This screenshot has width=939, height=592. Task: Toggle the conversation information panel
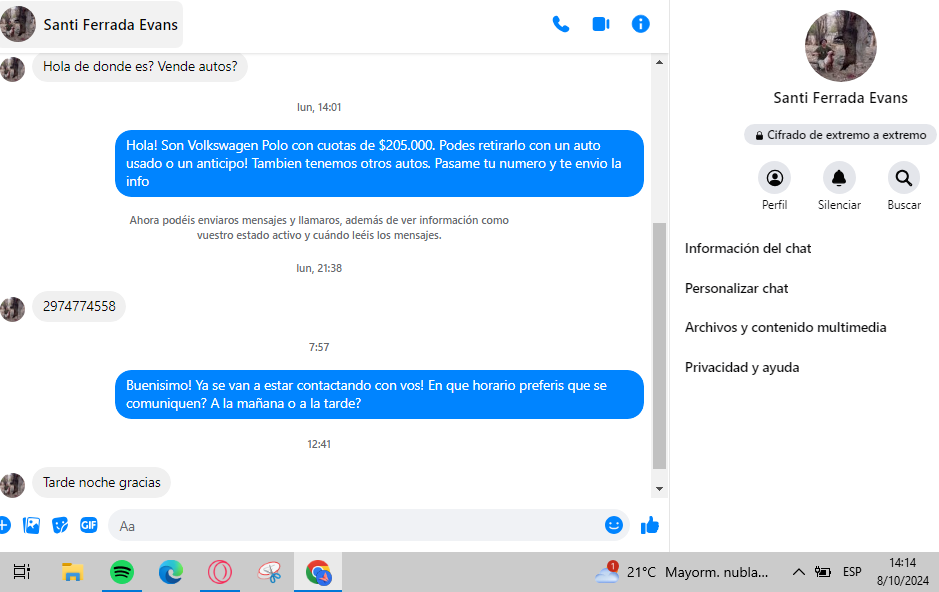pyautogui.click(x=641, y=24)
